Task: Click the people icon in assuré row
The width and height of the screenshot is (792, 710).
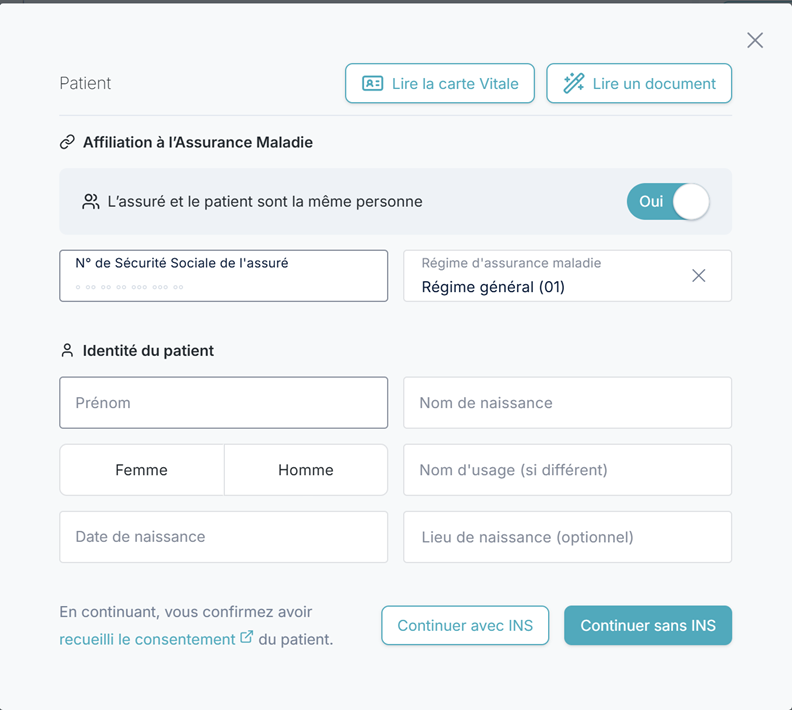Action: [91, 201]
